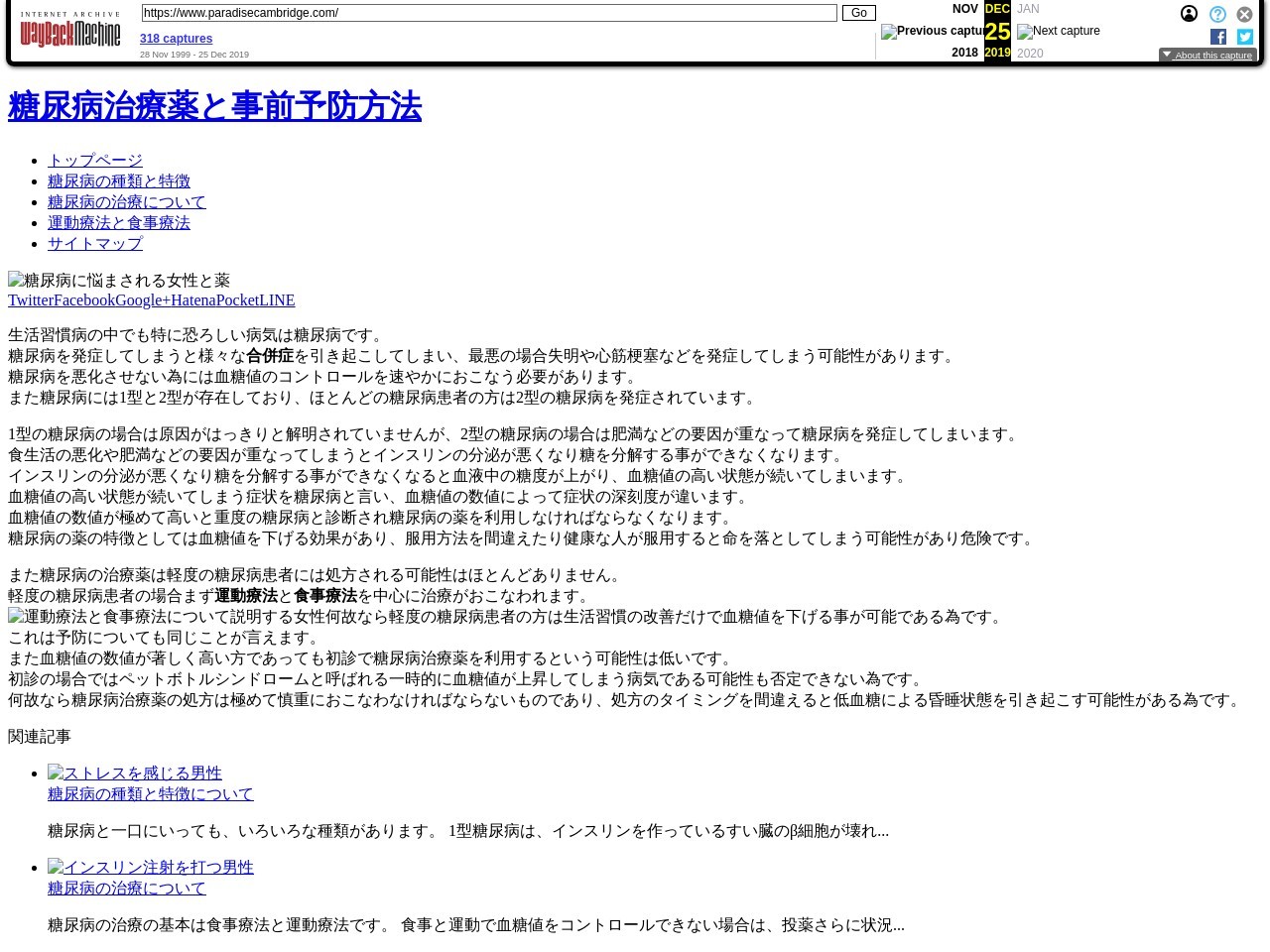Select year 2018 in timeline
The image size is (1270, 952).
964,53
